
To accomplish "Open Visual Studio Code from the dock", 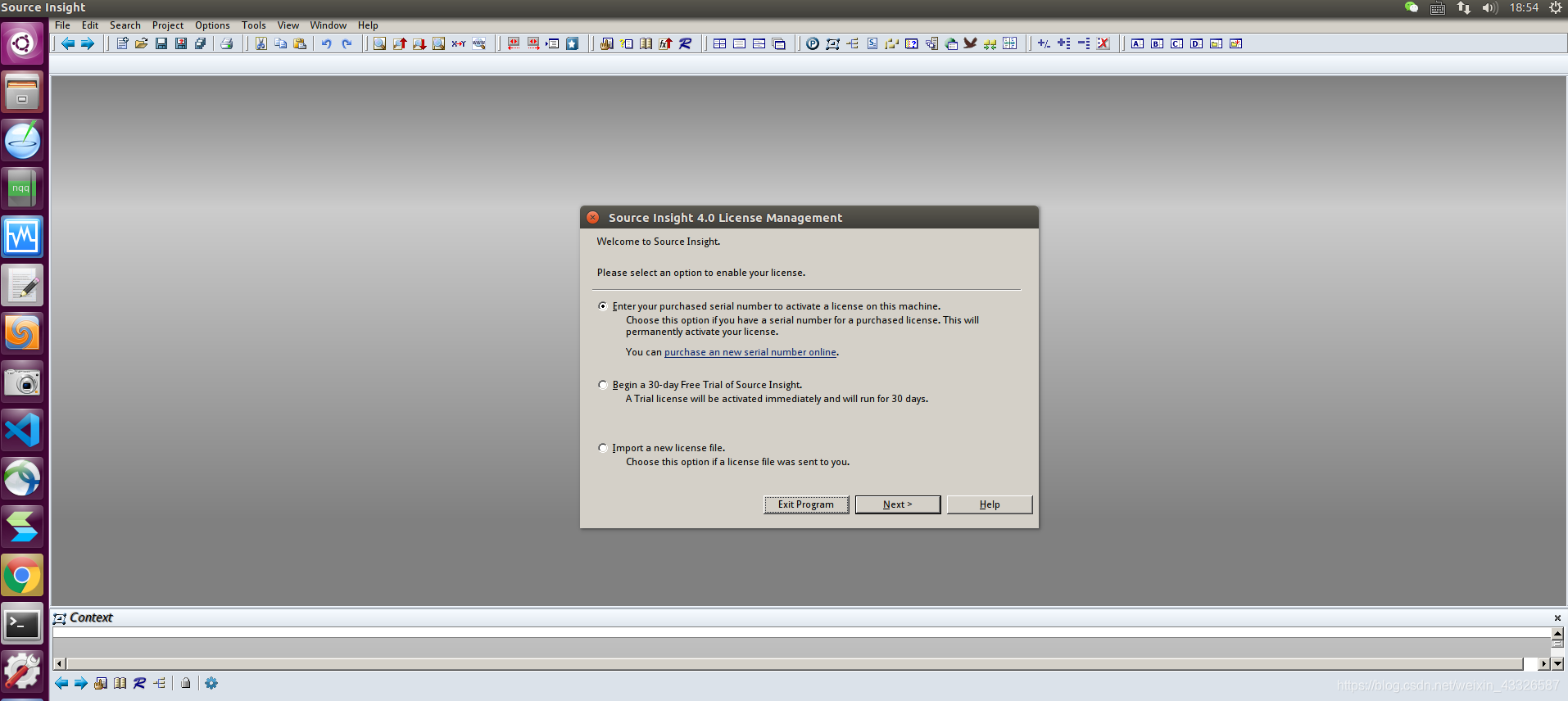I will coord(22,430).
